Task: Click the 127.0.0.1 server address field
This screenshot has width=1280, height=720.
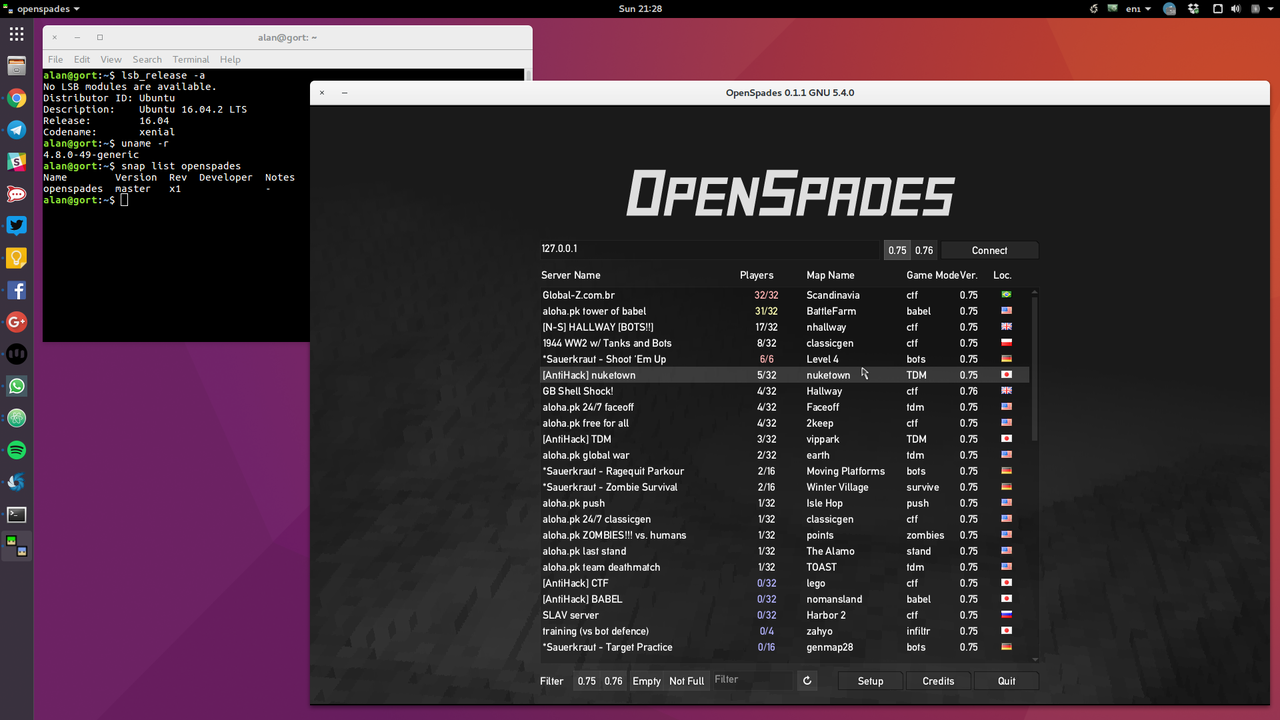Action: point(709,250)
